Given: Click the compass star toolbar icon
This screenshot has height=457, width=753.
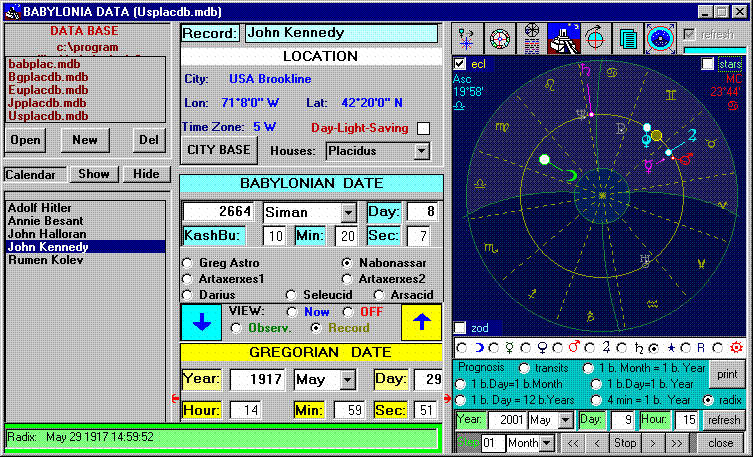Looking at the screenshot, I should (467, 38).
